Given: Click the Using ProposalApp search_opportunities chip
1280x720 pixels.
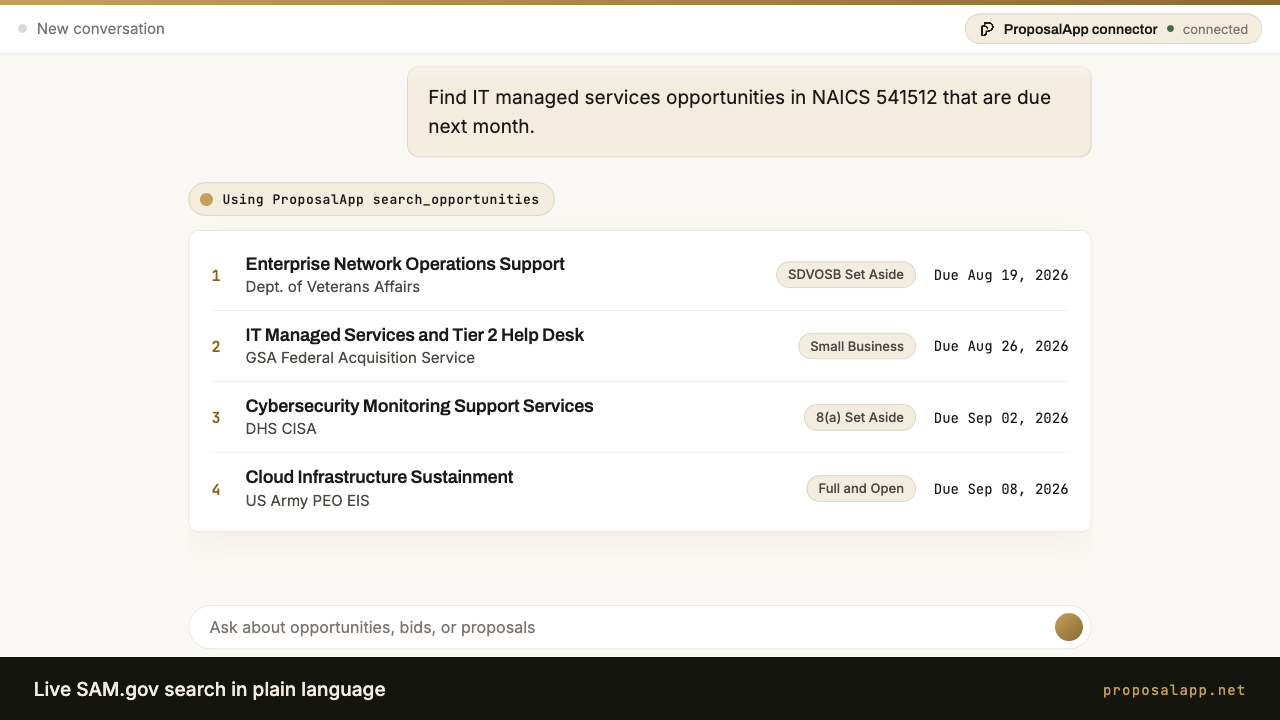Looking at the screenshot, I should point(371,199).
